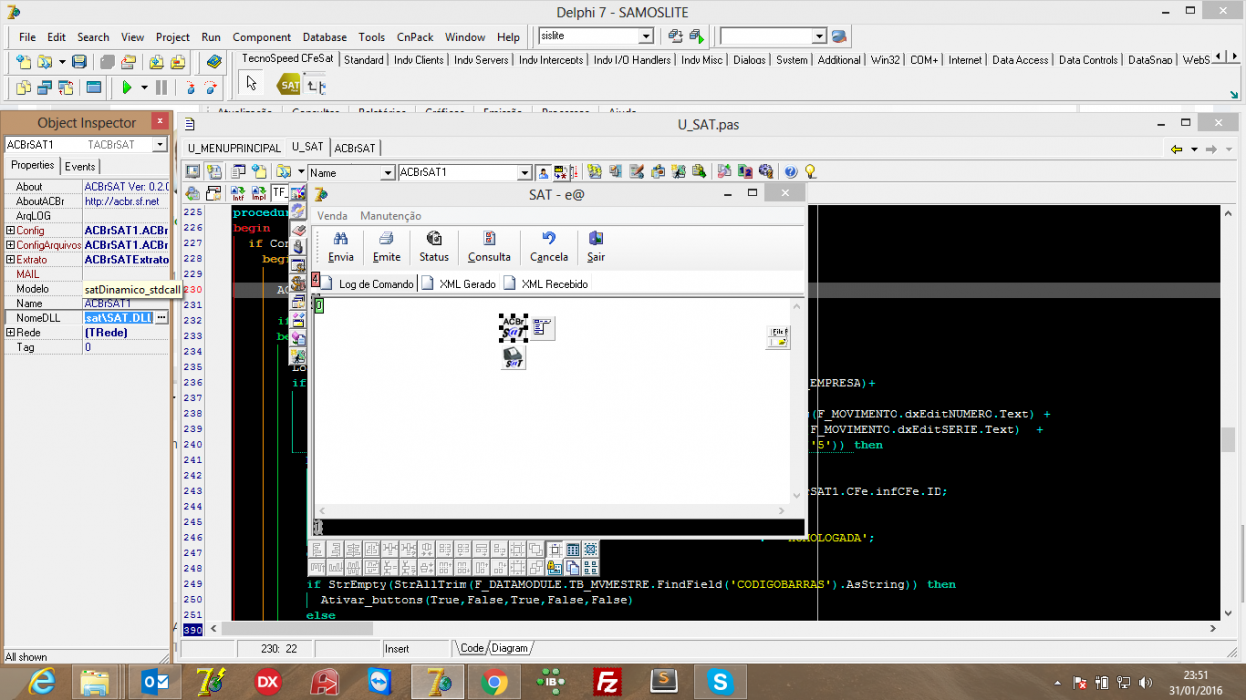Open the Win32 palette tab

click(885, 60)
